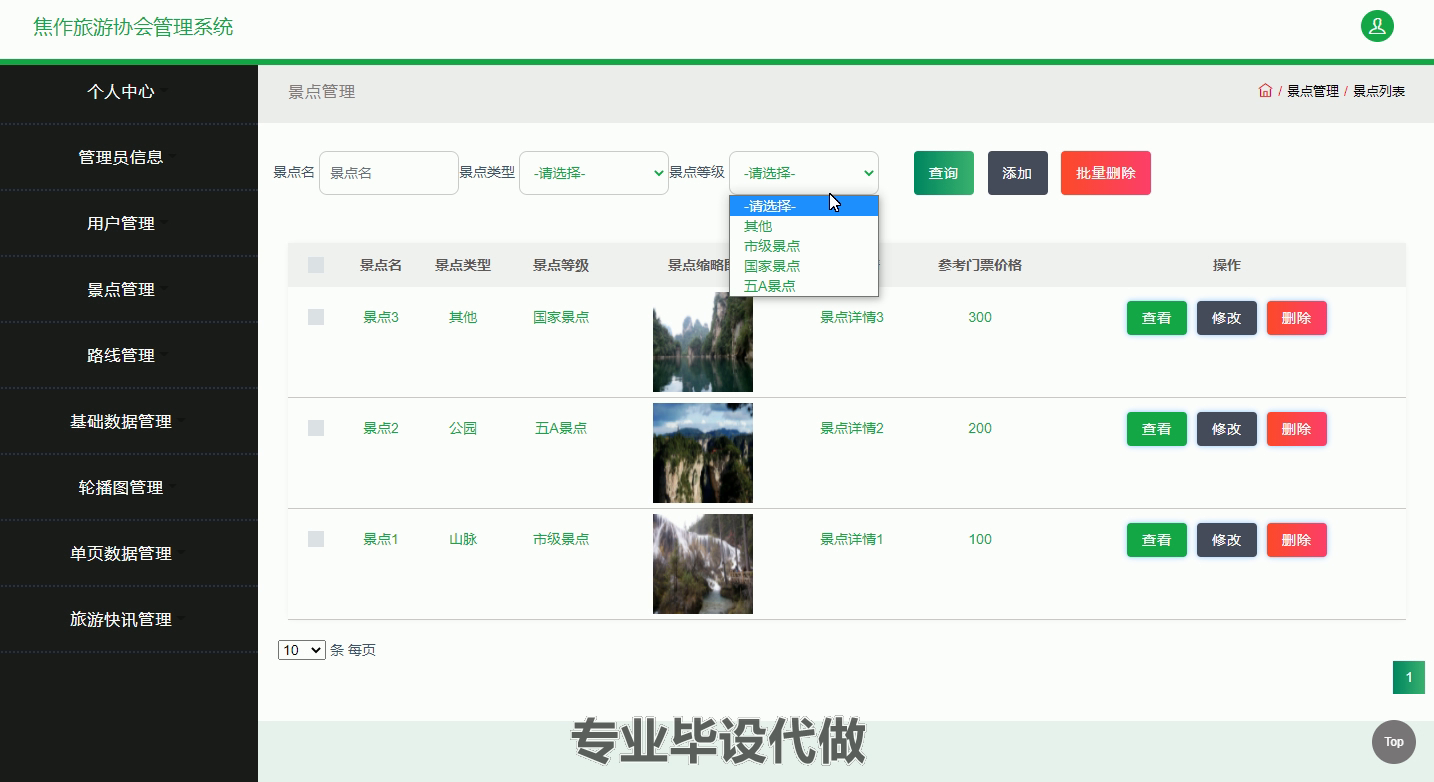Open the 景点类型 dropdown
Image resolution: width=1434 pixels, height=782 pixels.
(x=594, y=173)
